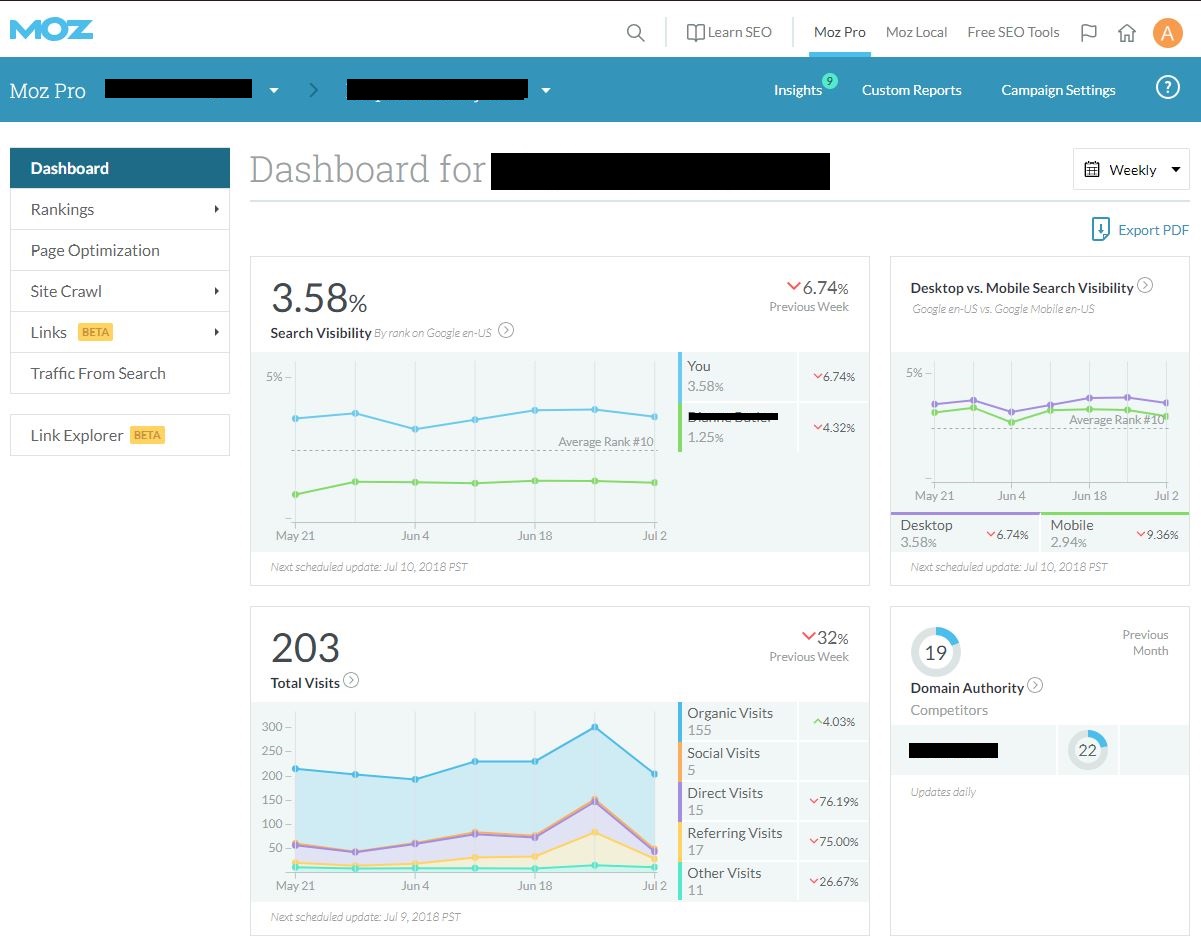Click 'Next scheduled update: Jul 9, 2018 PST'
The image size is (1201, 944).
point(366,916)
